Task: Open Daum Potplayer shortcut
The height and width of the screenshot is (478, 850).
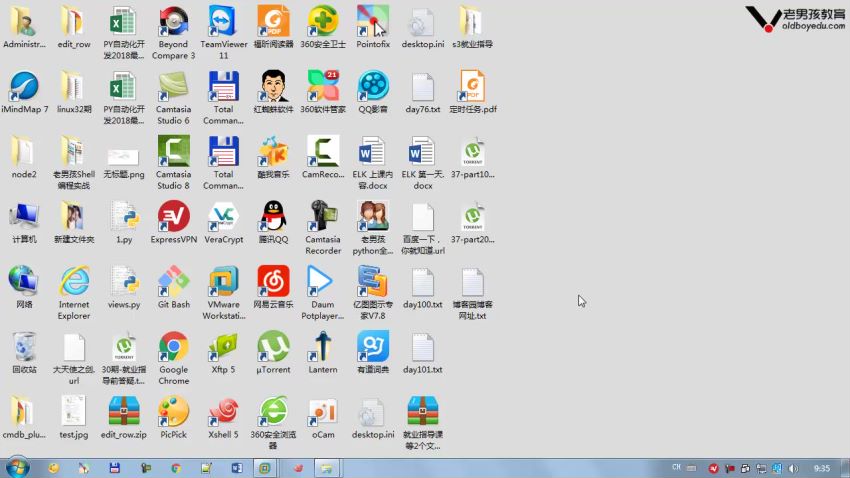Action: 323,293
